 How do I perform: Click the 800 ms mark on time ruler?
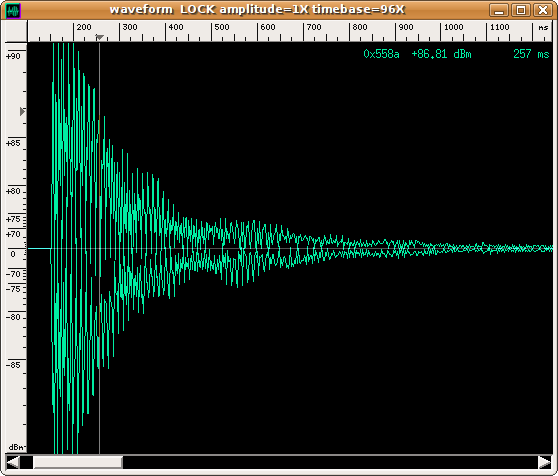tap(360, 27)
